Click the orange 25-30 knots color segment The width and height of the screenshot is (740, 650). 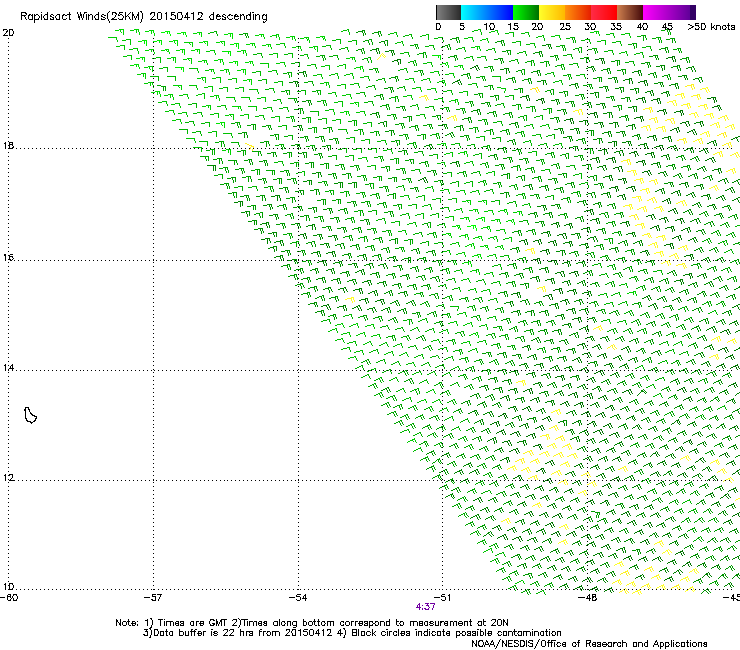(578, 12)
